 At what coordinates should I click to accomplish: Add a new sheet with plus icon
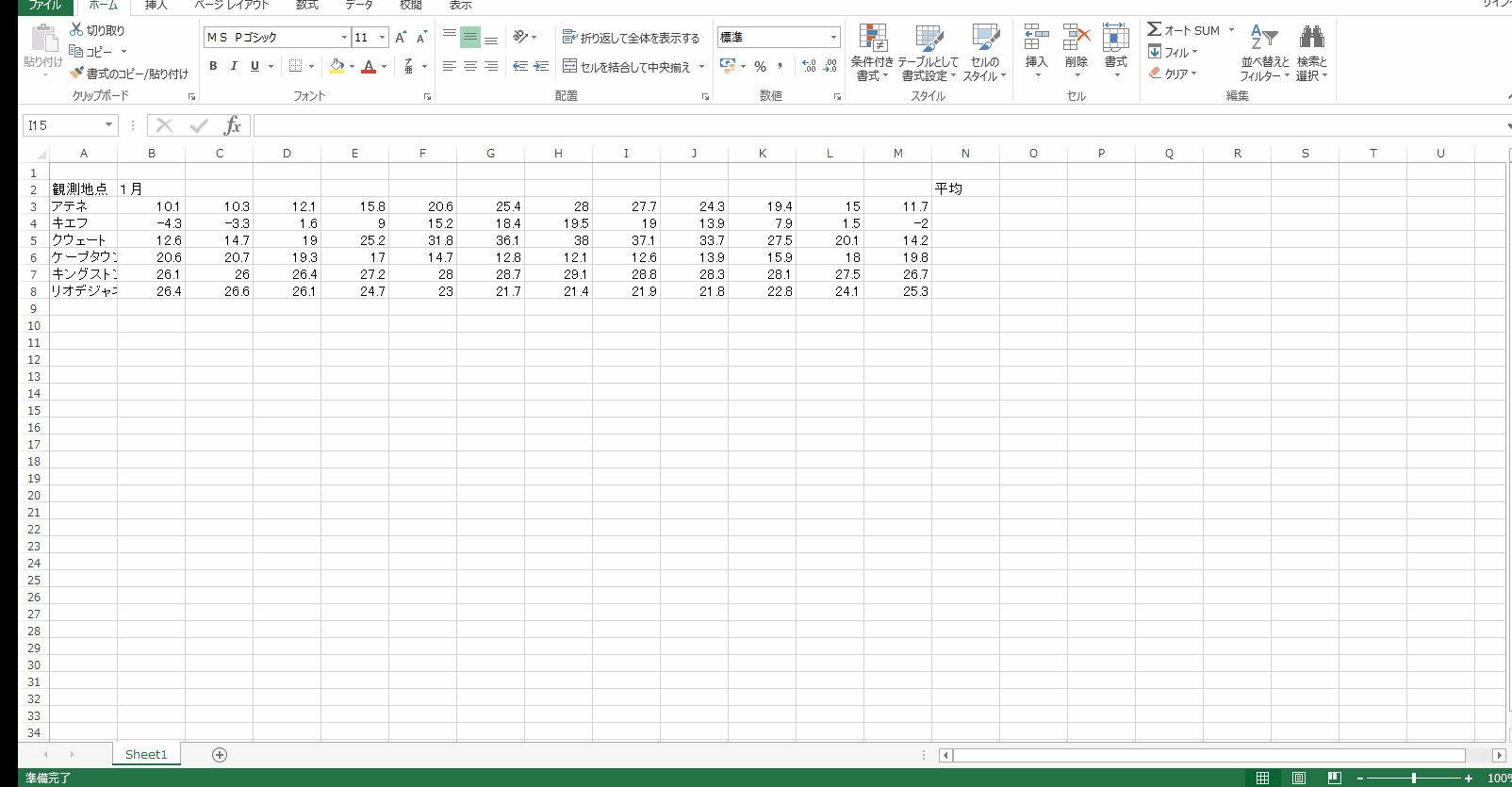tap(220, 754)
